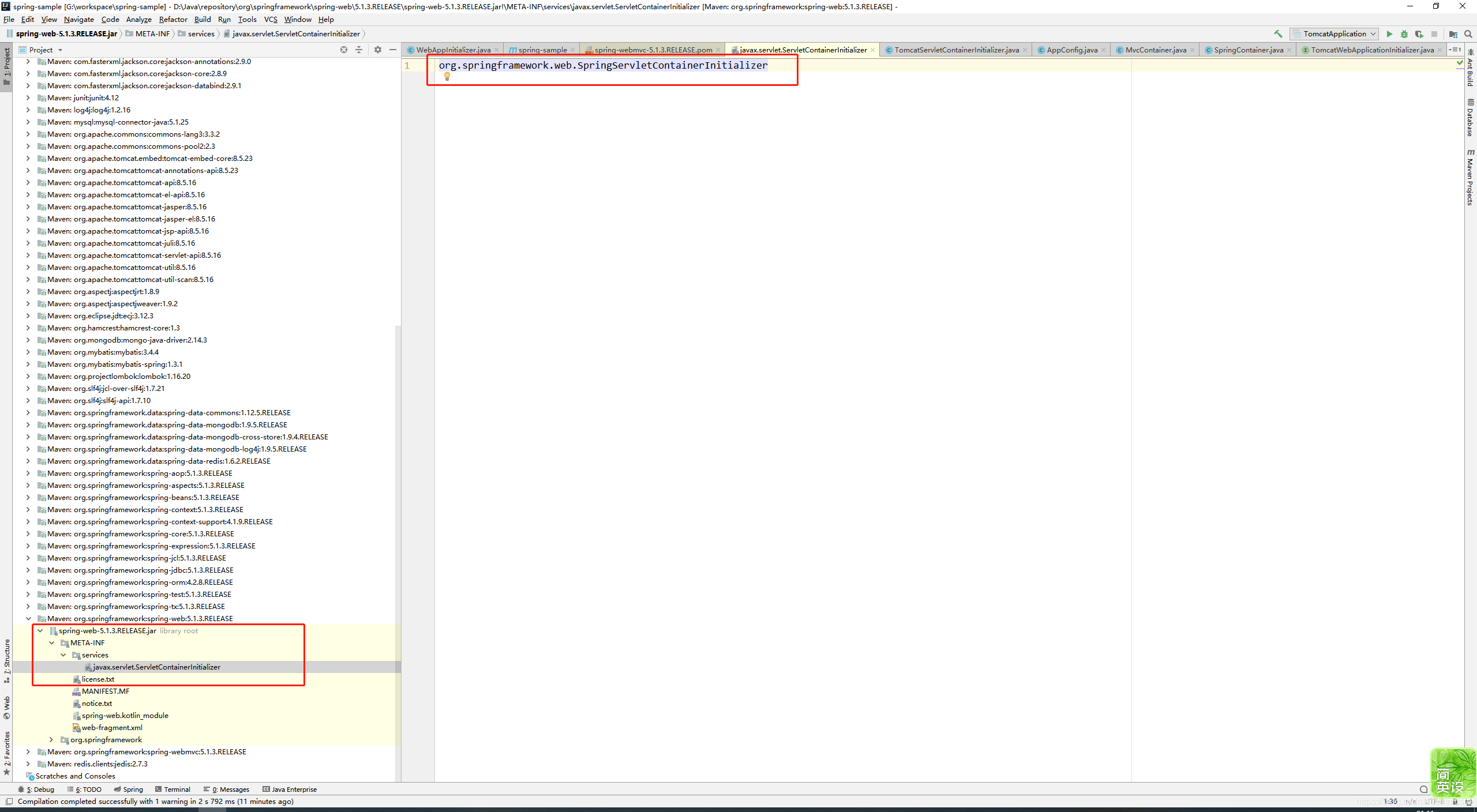The width and height of the screenshot is (1477, 812).
Task: Collapse spring-web-5.1.3.RELEASE.jar library root
Action: (40, 631)
